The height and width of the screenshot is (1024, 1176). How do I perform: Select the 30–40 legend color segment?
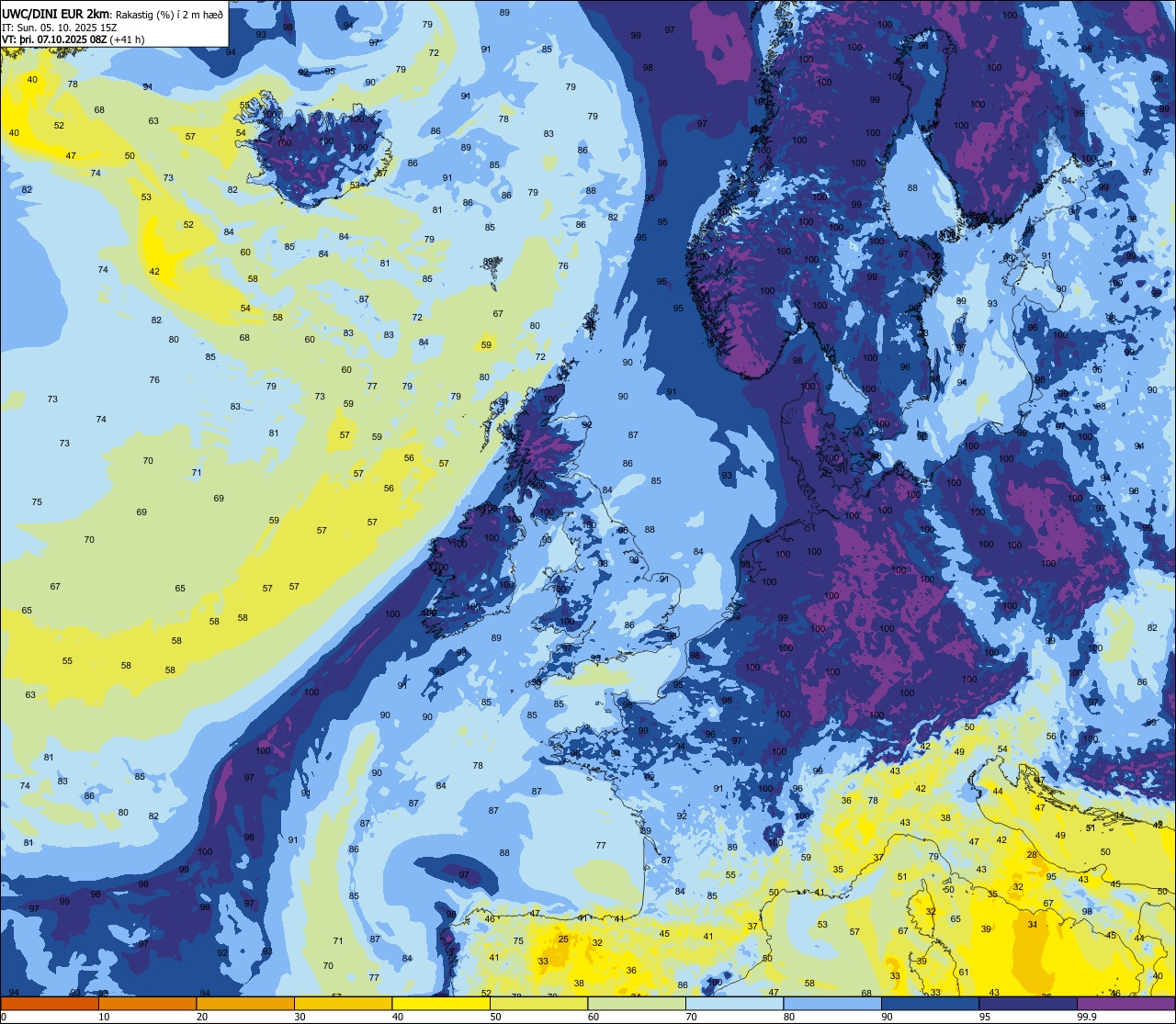343,1004
